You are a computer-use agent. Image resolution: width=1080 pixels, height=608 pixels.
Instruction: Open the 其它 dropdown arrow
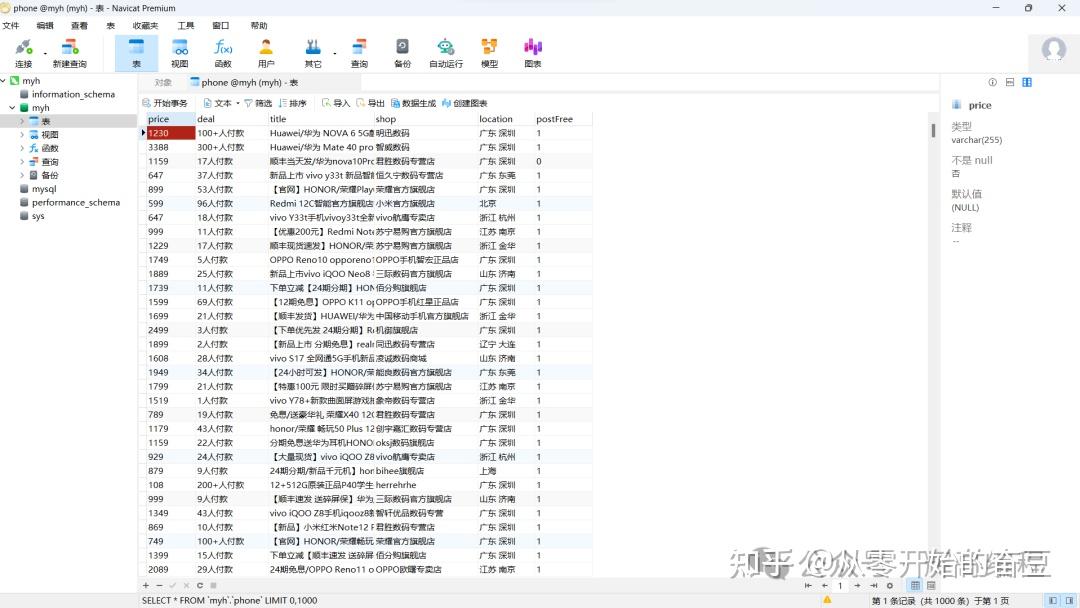[x=335, y=53]
